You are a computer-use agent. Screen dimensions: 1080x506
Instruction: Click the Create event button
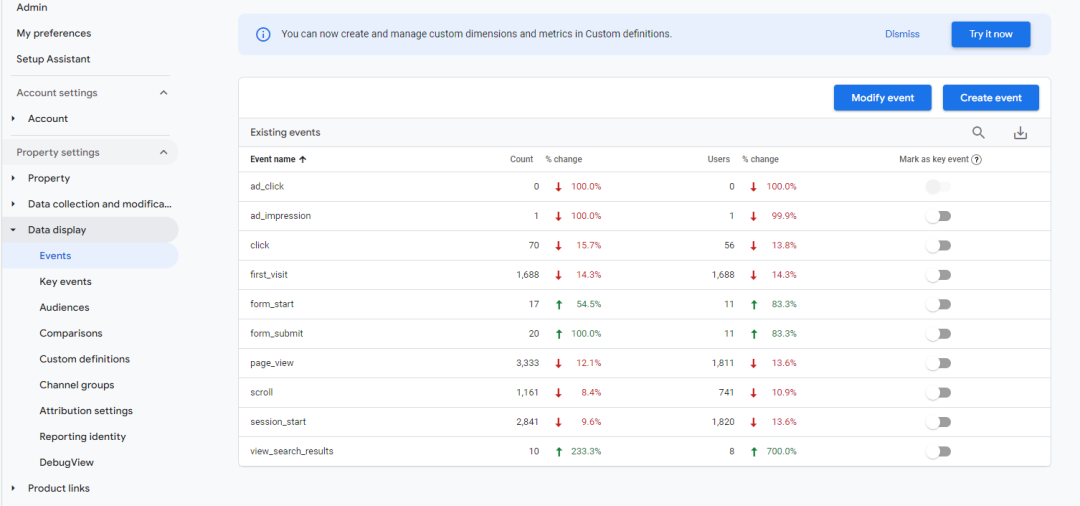coord(990,98)
